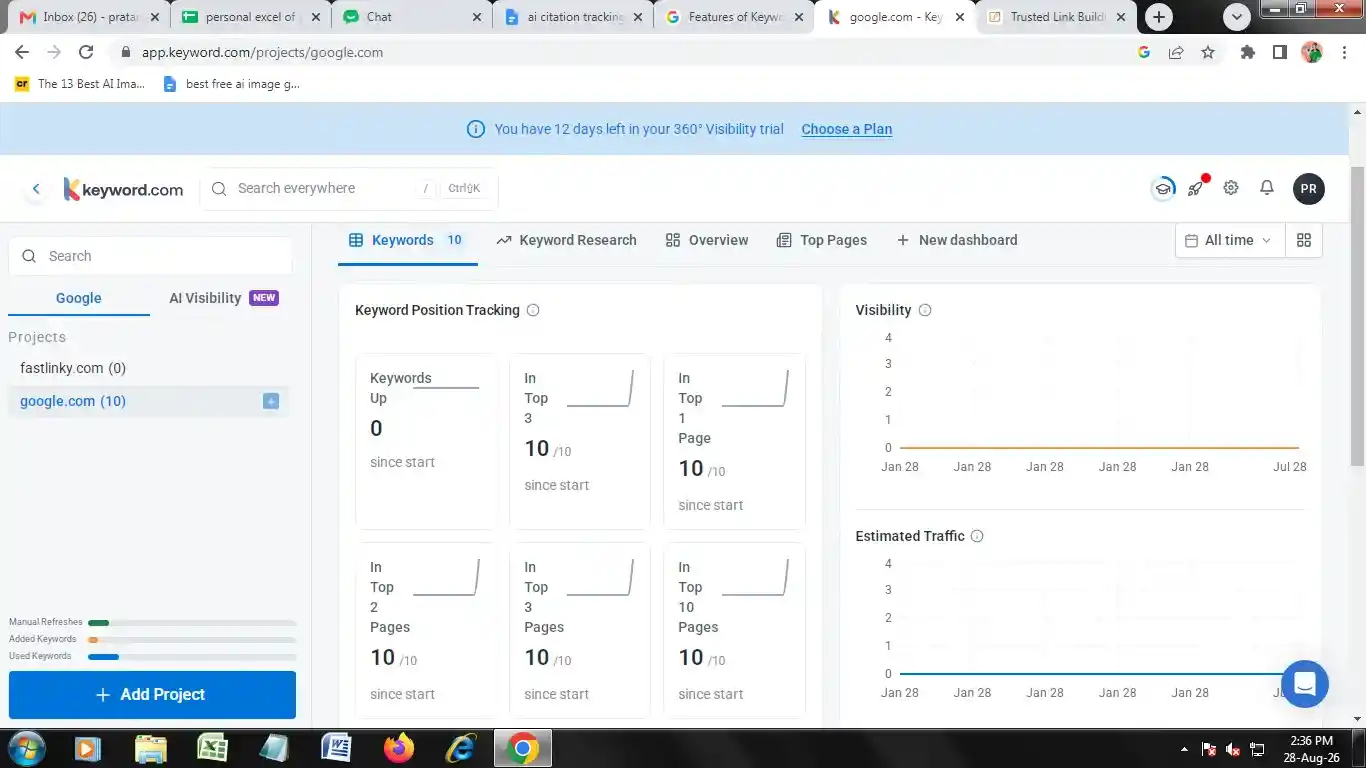
Task: View site information lock icon
Action: click(126, 52)
